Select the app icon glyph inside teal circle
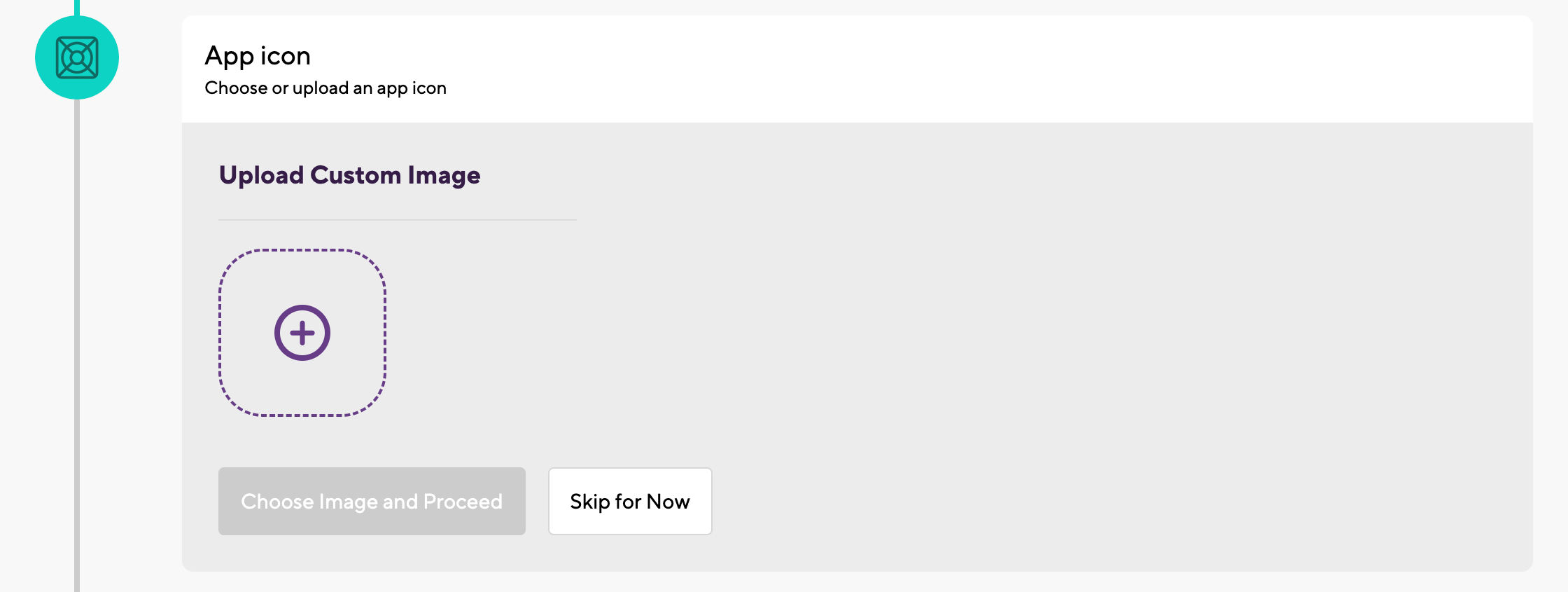Screen dimensions: 1568x592 pos(77,57)
